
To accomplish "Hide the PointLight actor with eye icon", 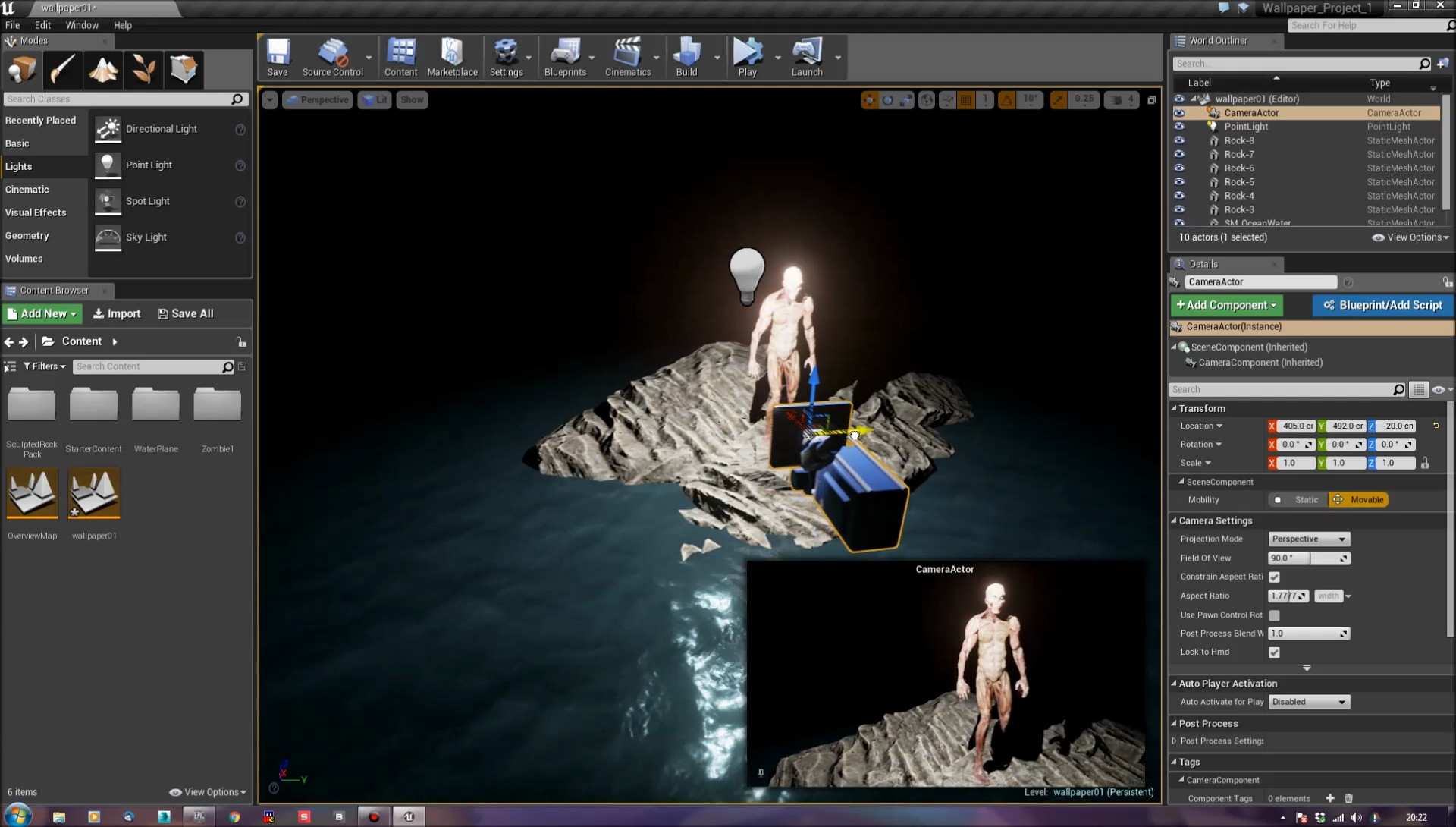I will (x=1179, y=127).
